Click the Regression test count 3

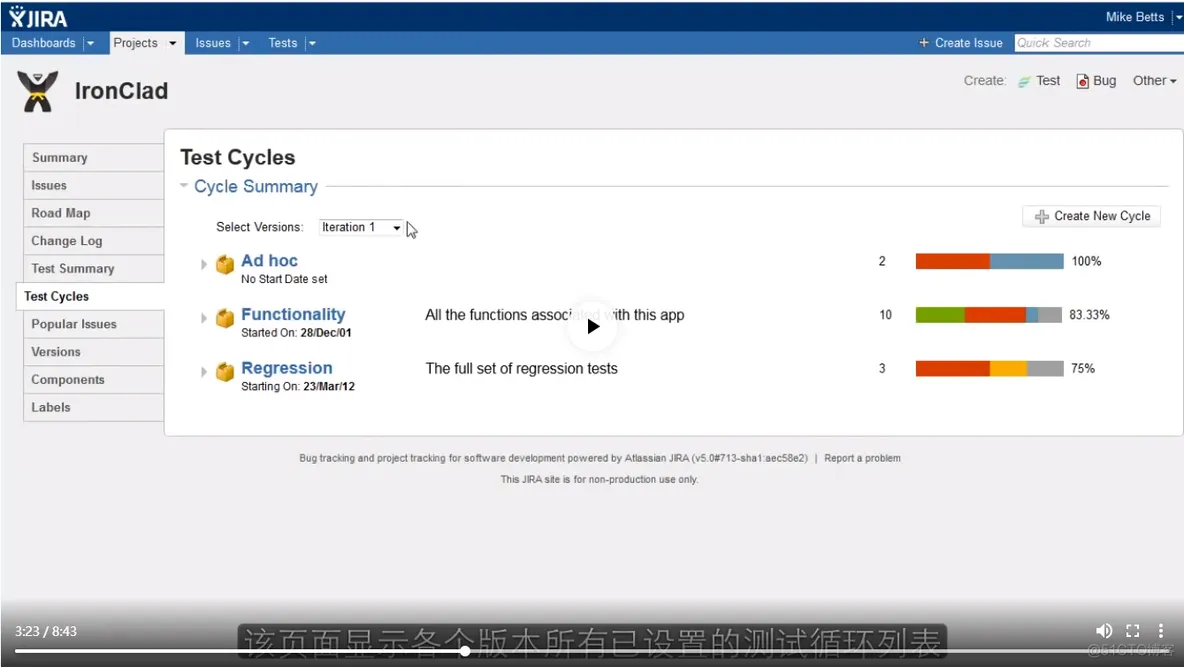(882, 369)
